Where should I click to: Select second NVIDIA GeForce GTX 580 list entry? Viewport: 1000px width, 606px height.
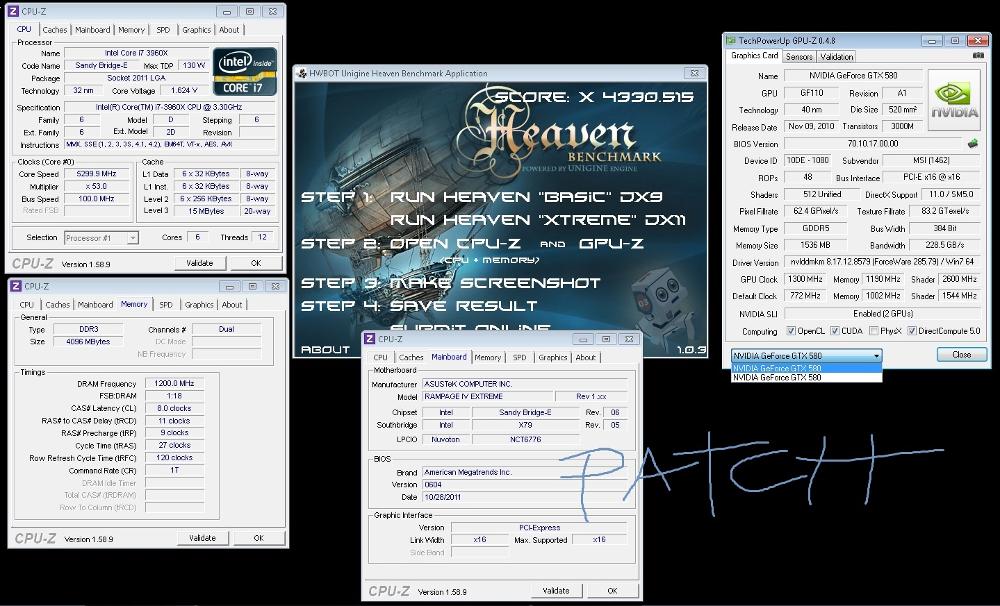coord(806,377)
